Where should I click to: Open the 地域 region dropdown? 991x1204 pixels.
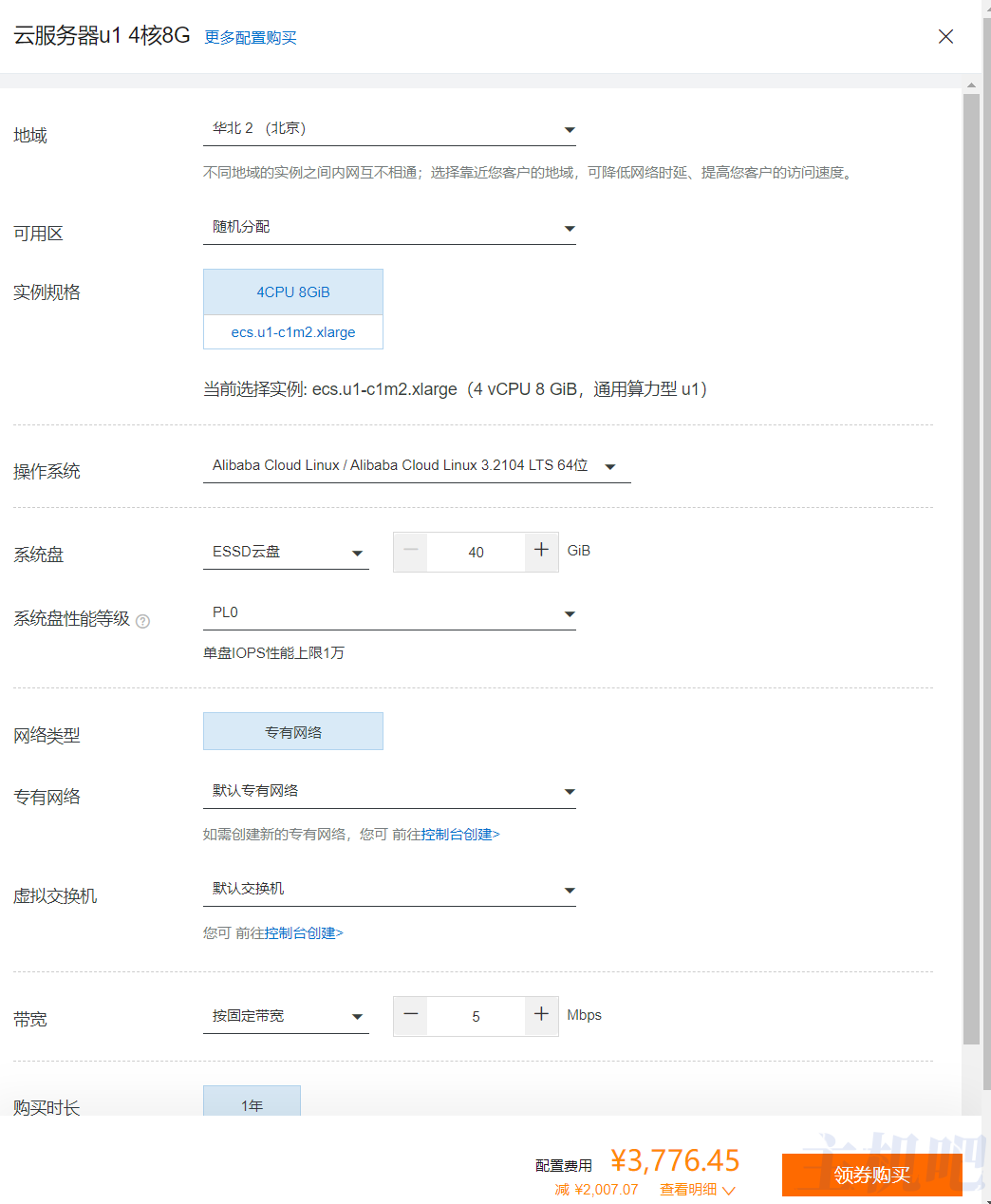(x=389, y=129)
